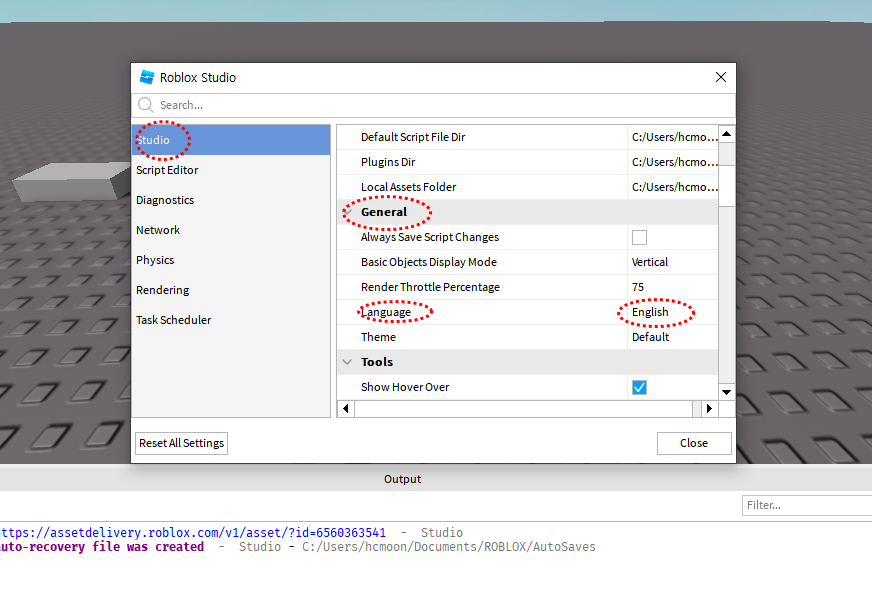Click the Plugins Dir path value
The height and width of the screenshot is (589, 872).
672,162
